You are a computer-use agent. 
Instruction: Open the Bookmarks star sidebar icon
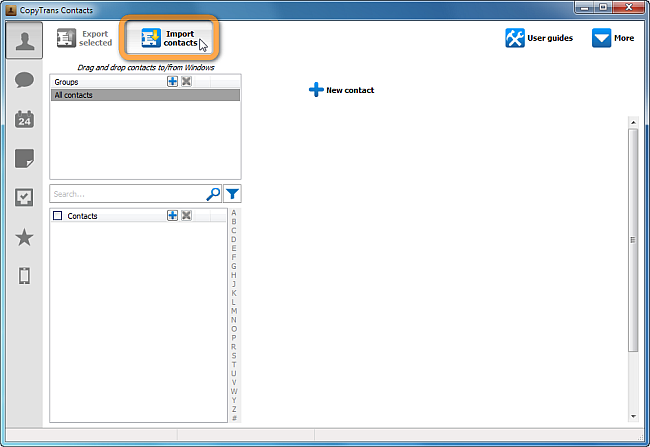(x=24, y=237)
